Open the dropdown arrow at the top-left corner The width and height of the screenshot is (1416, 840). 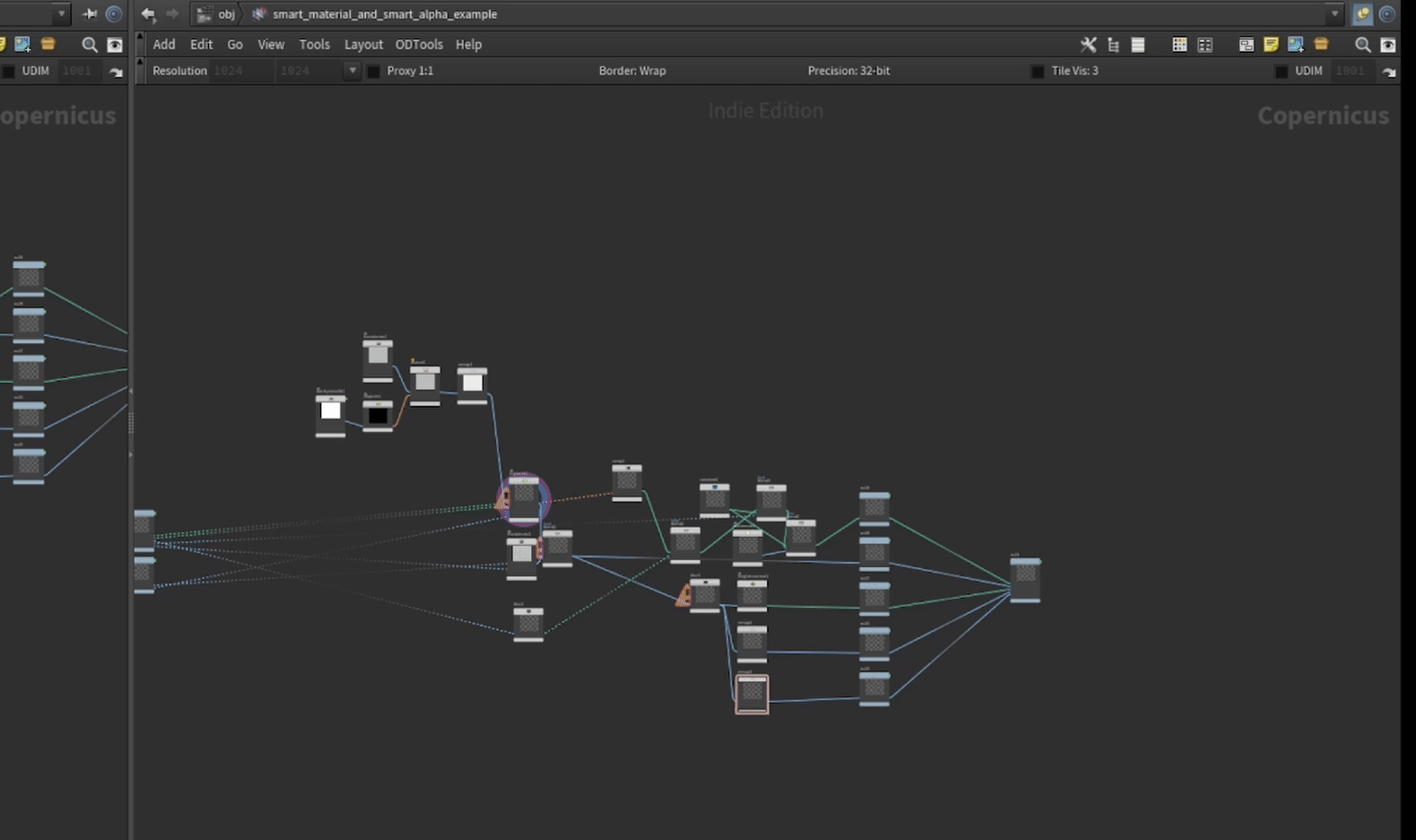point(61,13)
